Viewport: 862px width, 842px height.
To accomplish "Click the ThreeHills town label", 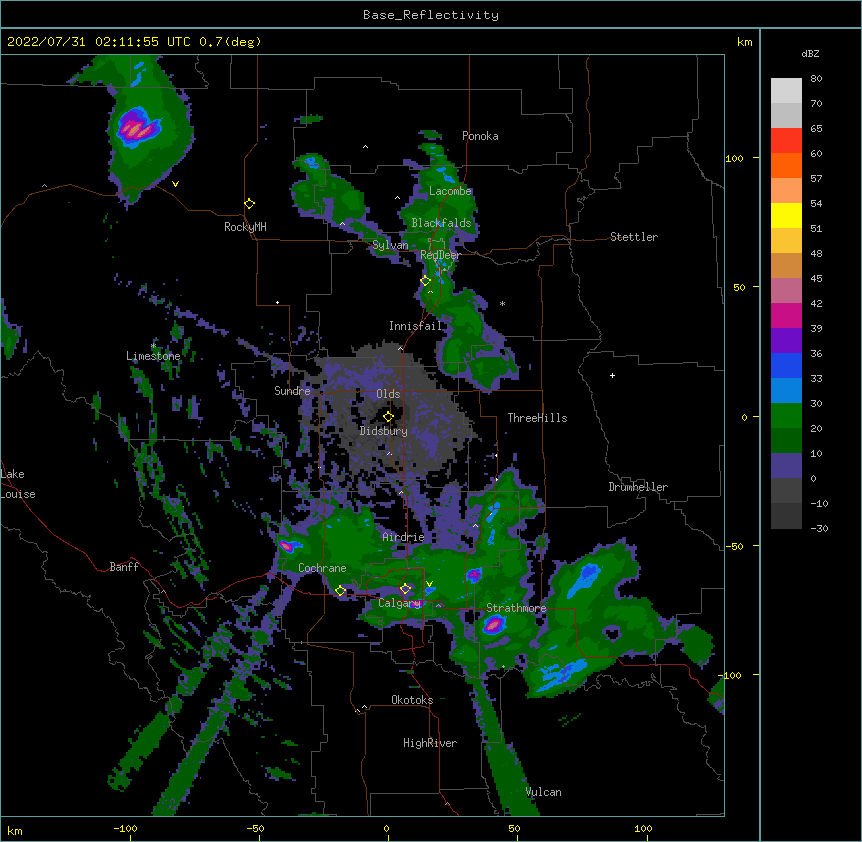I will pos(537,418).
